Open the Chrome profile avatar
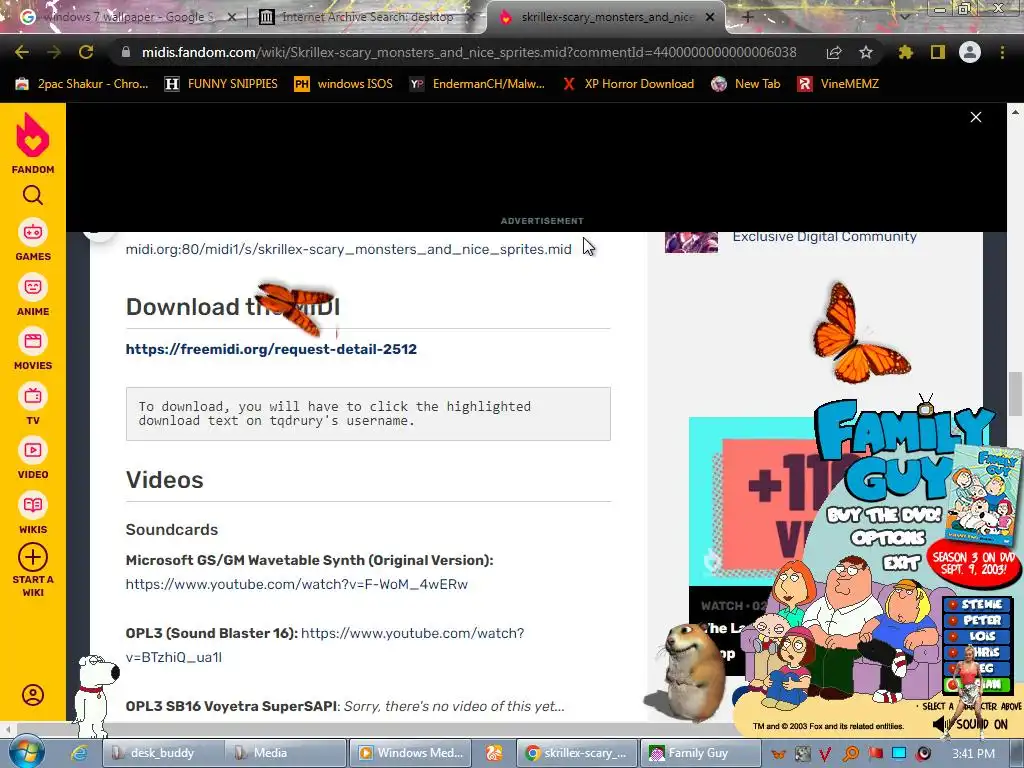Viewport: 1024px width, 768px height. 970,52
